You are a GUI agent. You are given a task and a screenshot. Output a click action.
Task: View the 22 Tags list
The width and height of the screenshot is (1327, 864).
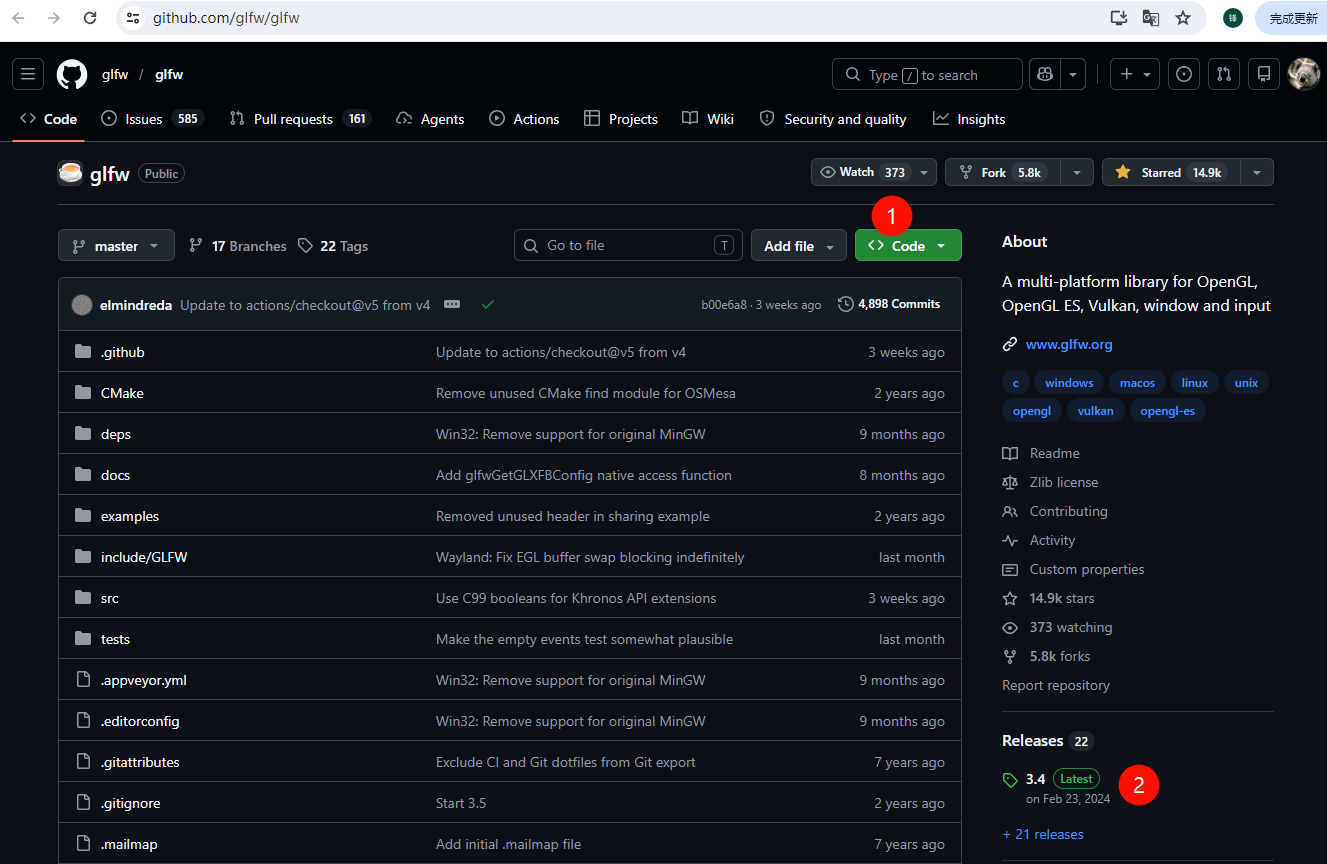coord(333,246)
